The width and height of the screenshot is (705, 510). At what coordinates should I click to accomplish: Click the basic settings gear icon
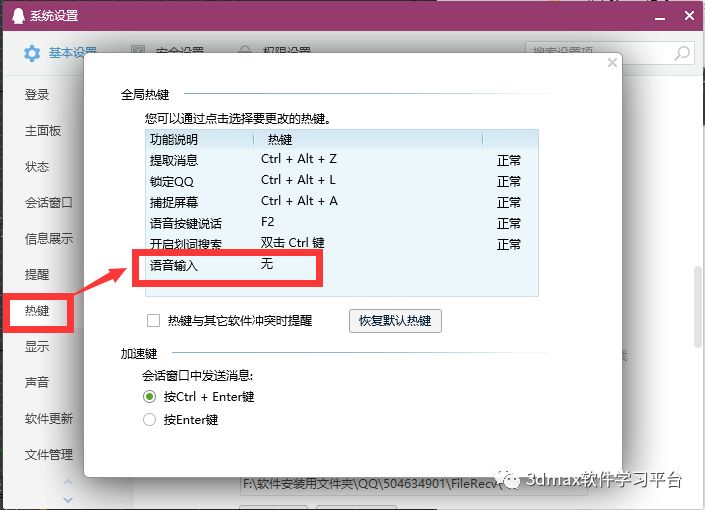32,54
